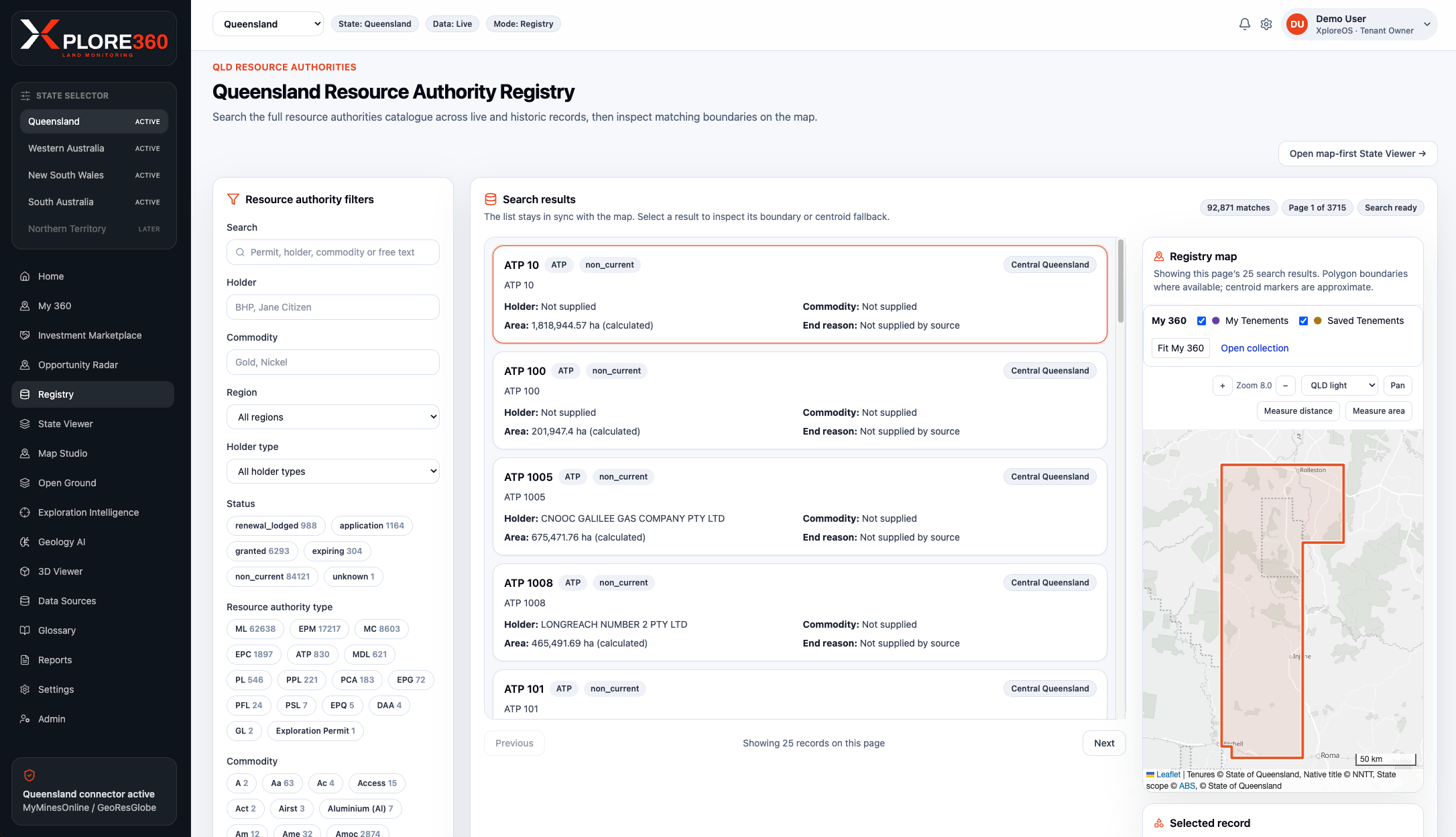
Task: Toggle the non_current 84121 status chip
Action: (272, 577)
